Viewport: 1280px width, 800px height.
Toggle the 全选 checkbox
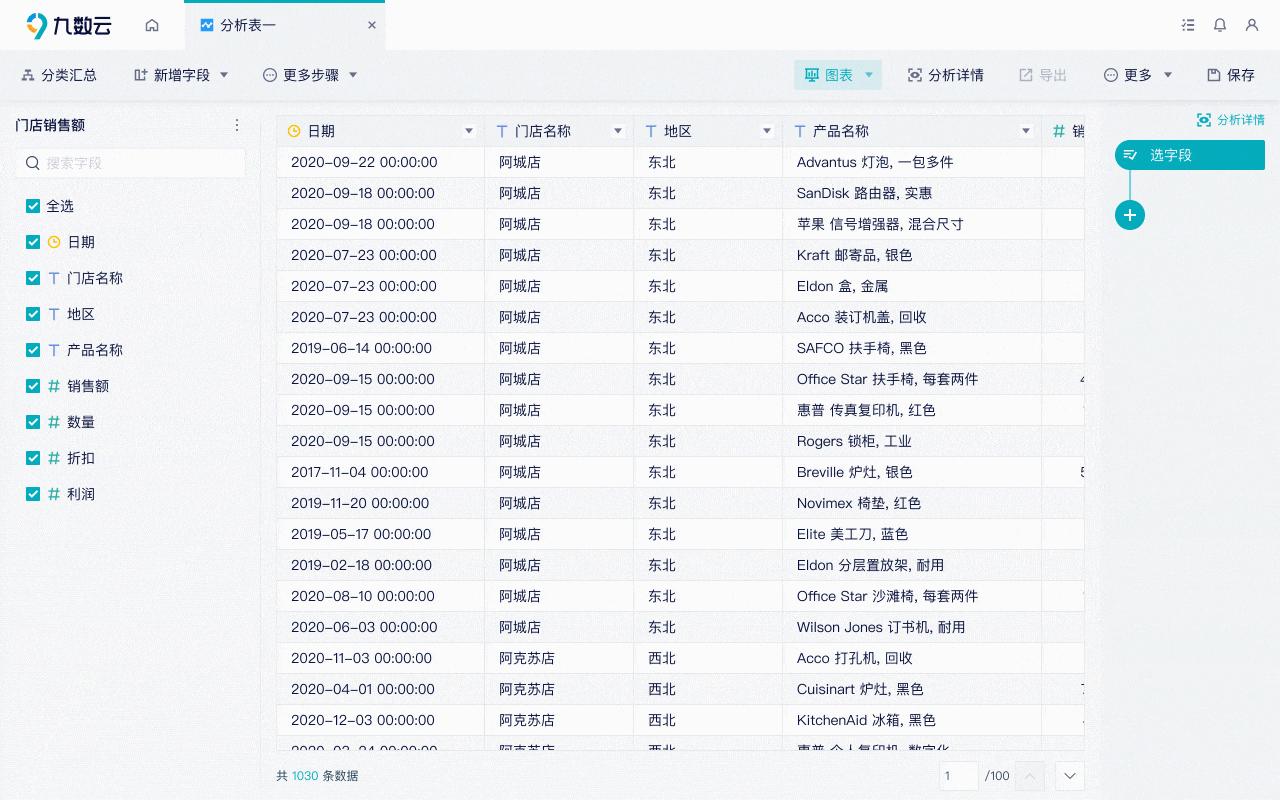pyautogui.click(x=33, y=206)
